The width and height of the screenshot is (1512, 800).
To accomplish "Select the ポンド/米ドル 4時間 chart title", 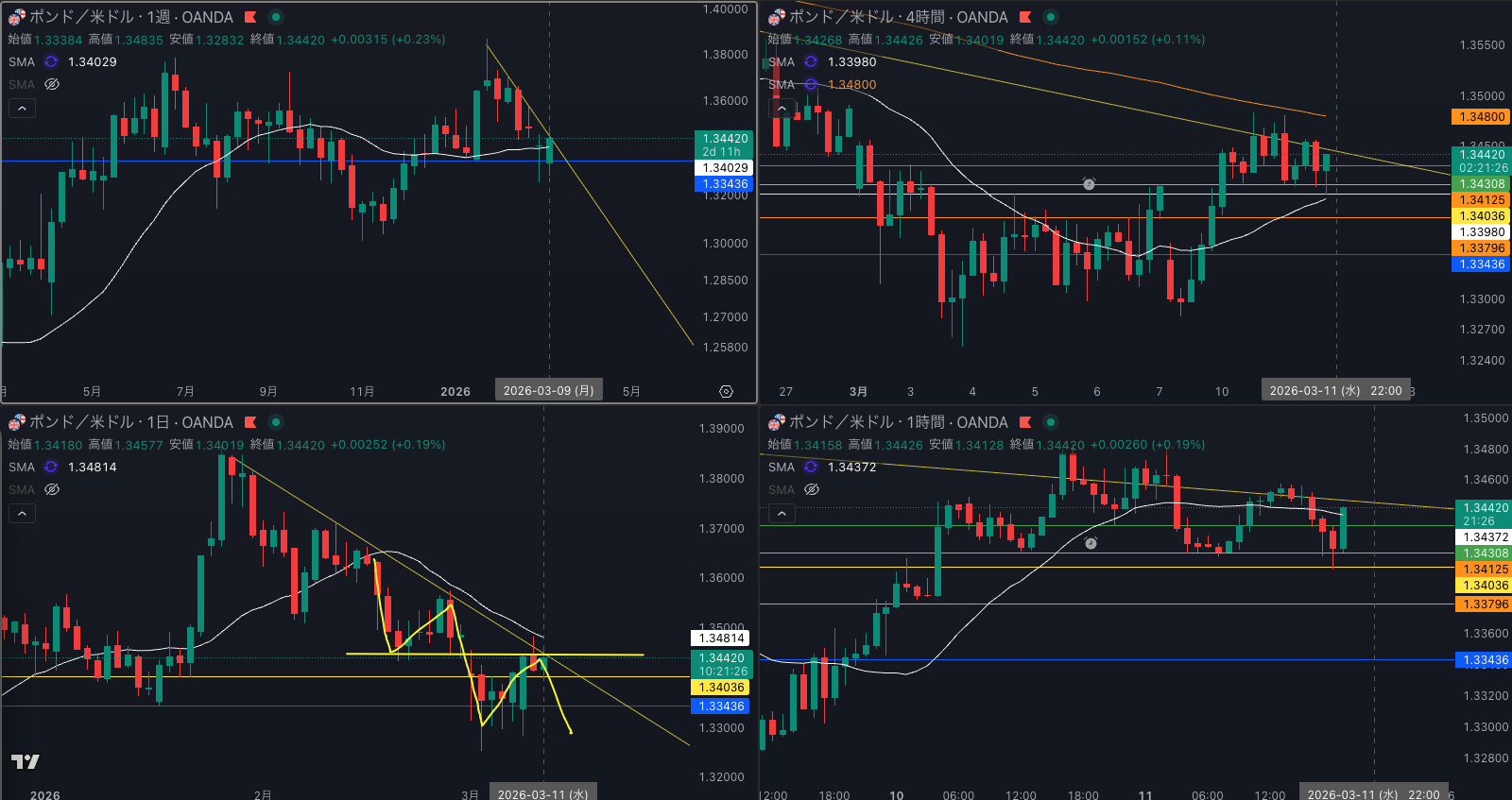I will (898, 17).
